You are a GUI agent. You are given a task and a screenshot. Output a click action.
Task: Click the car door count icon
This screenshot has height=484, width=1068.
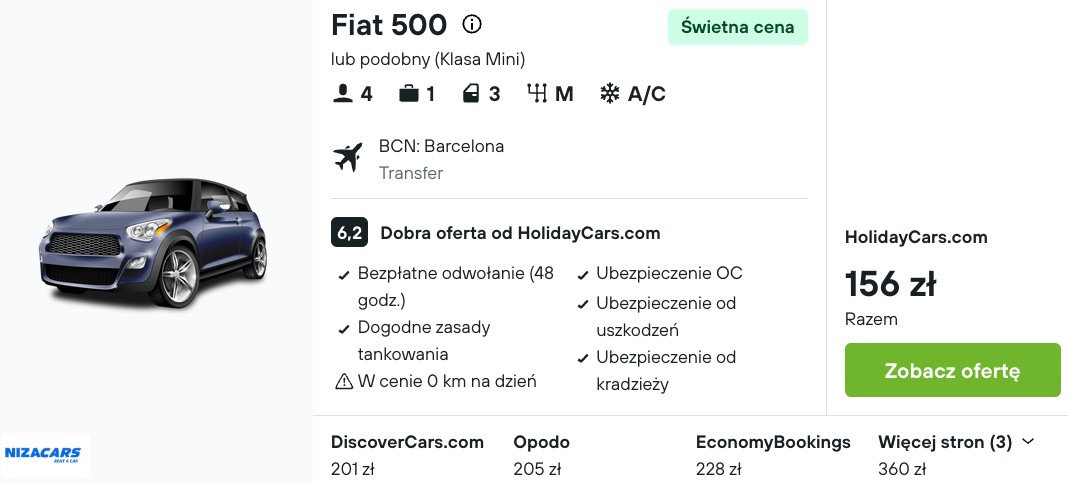471,94
